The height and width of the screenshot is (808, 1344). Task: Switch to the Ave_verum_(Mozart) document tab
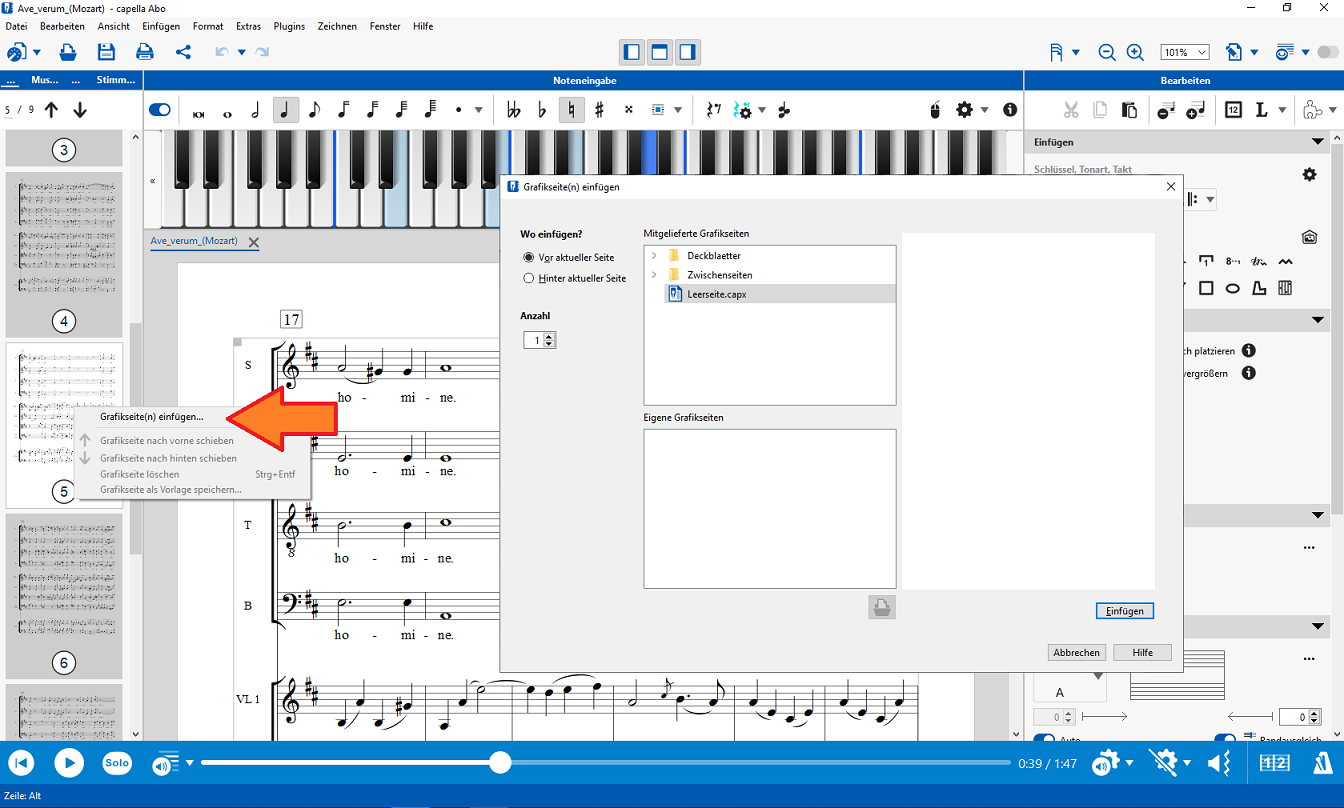click(194, 241)
